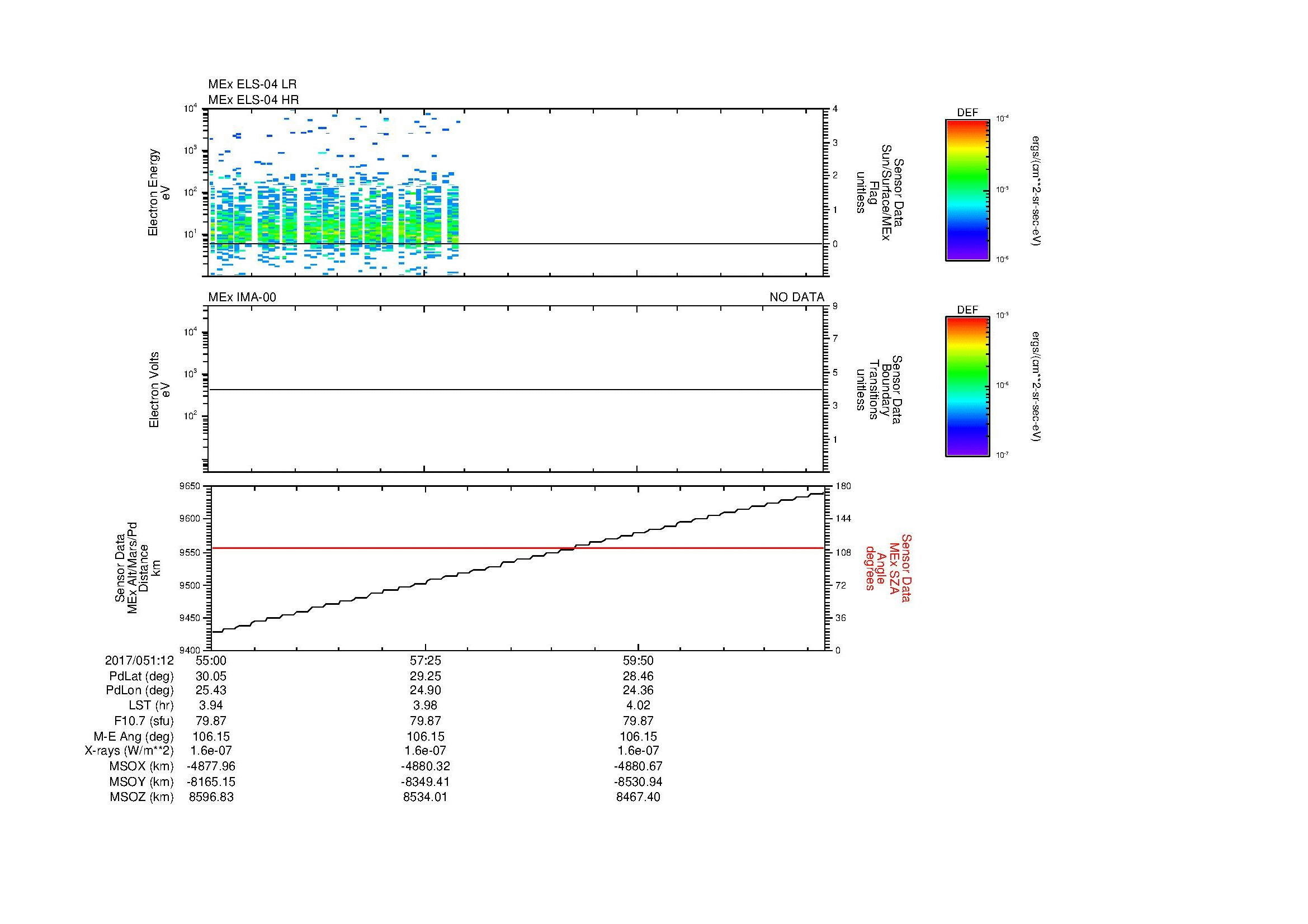Click the 'MEx ELS-04 HR' title text
Image resolution: width=1308 pixels, height=924 pixels.
tap(253, 99)
